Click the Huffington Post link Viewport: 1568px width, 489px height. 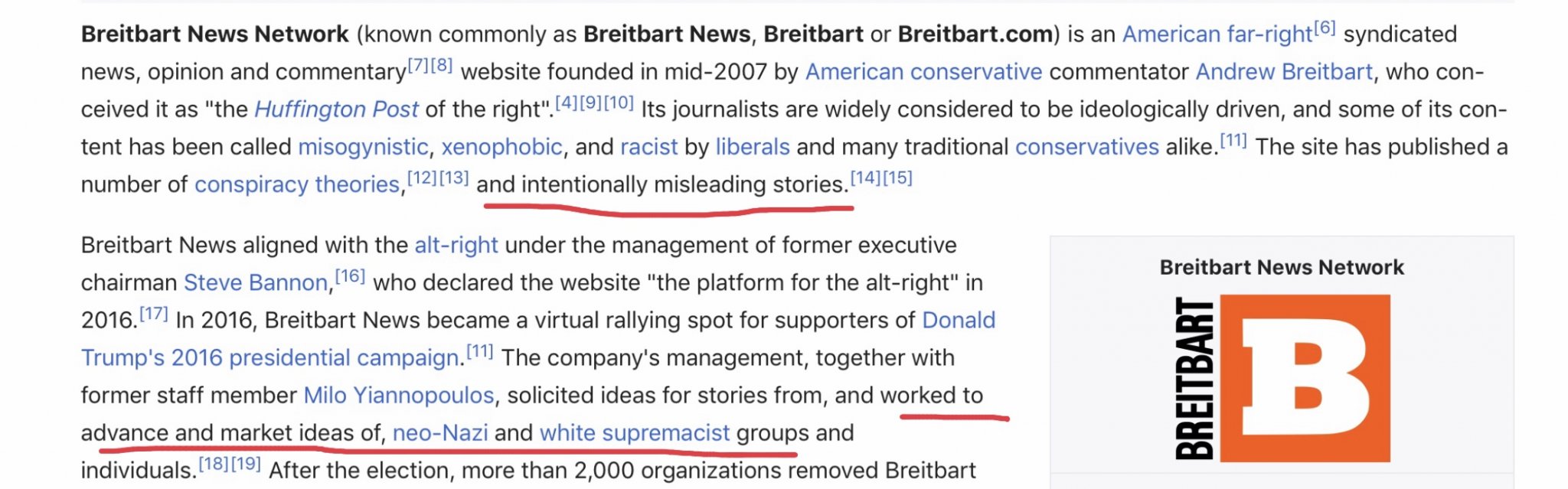point(336,109)
